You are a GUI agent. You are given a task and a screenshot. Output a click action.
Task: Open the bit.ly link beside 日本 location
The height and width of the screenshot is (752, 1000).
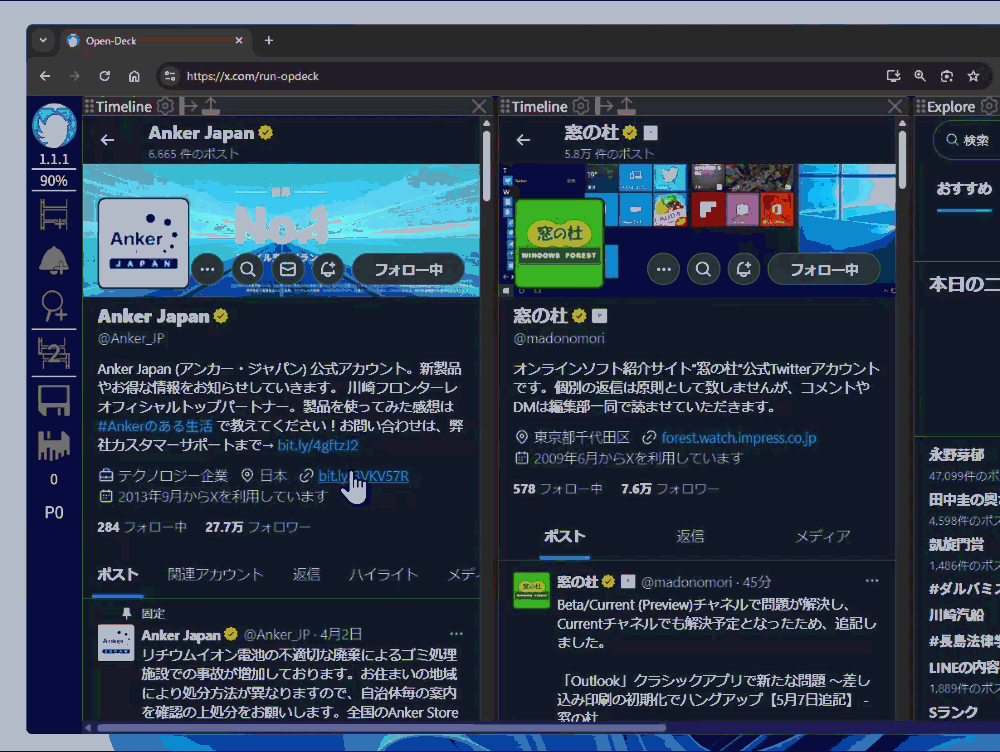[x=364, y=476]
